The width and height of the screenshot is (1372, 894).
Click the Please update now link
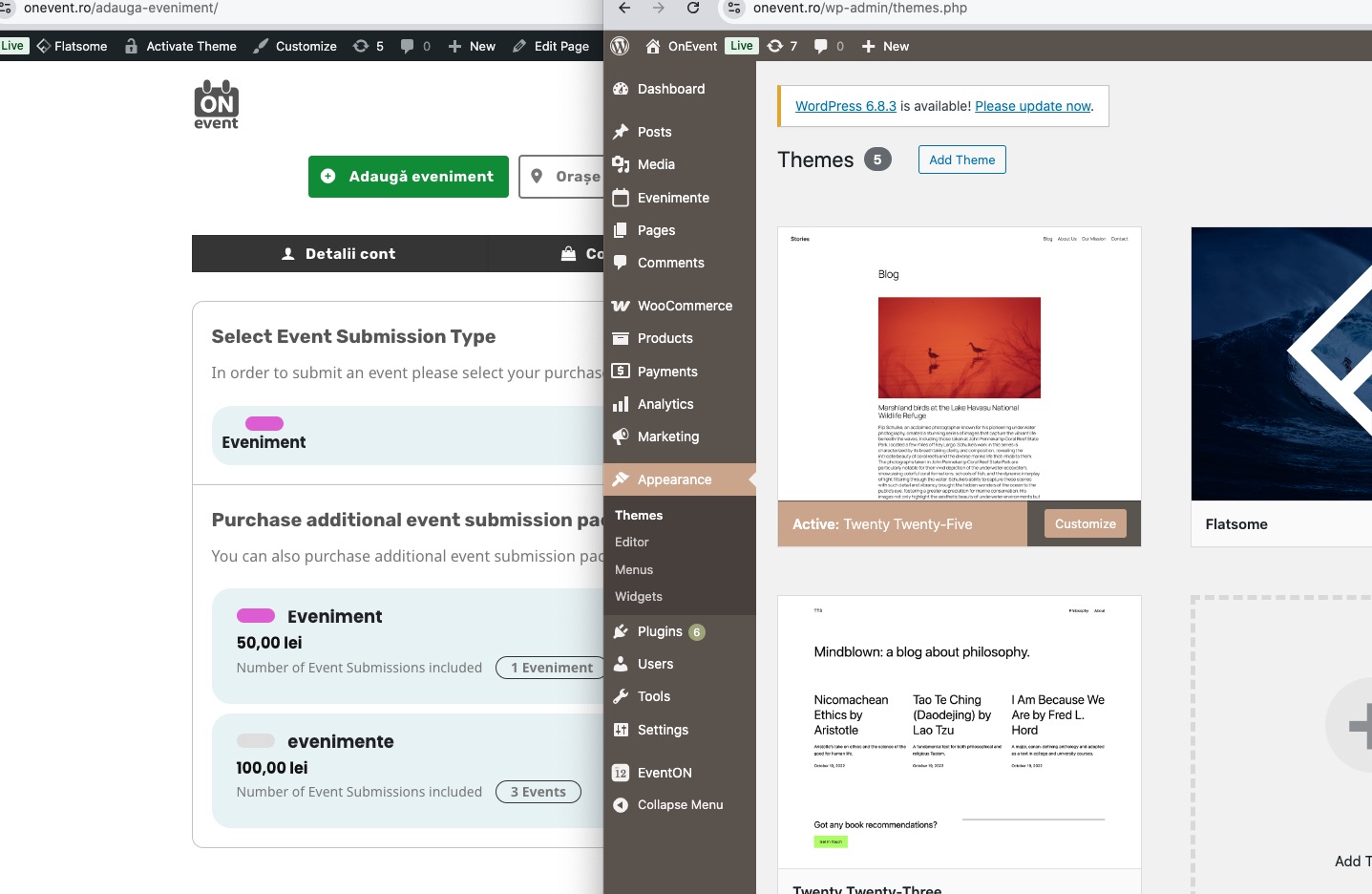tap(1032, 106)
